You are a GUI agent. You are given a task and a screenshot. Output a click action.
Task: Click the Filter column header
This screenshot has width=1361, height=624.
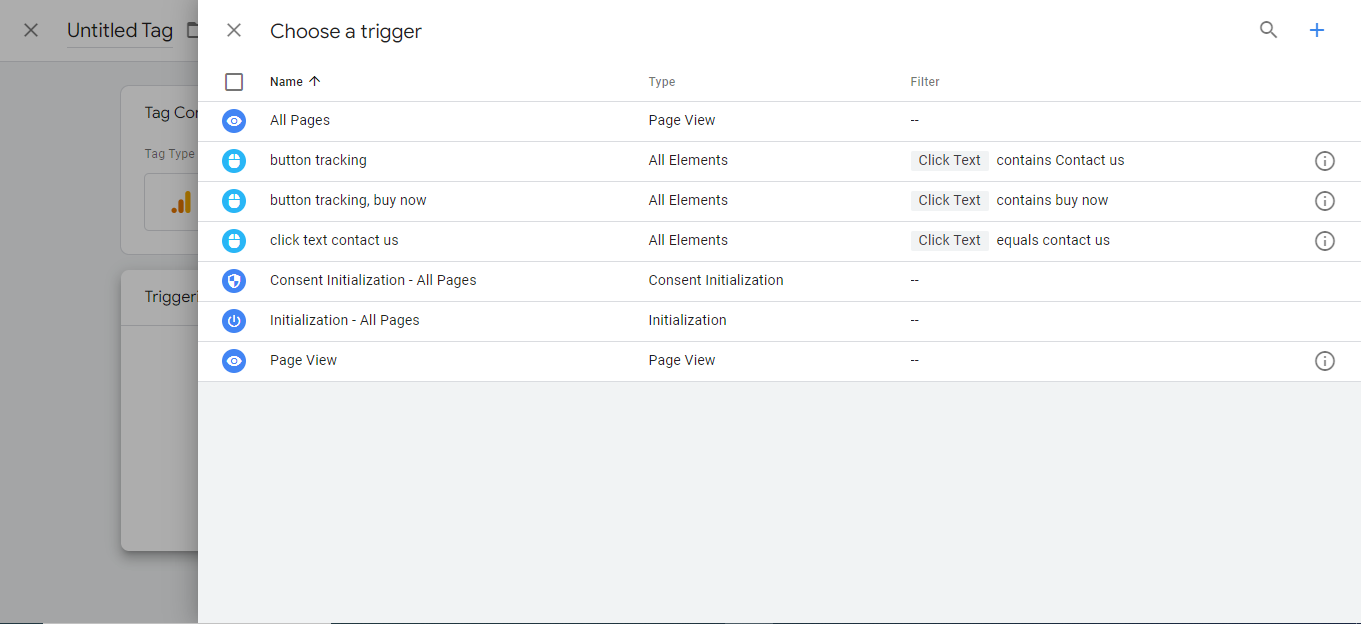pyautogui.click(x=924, y=82)
